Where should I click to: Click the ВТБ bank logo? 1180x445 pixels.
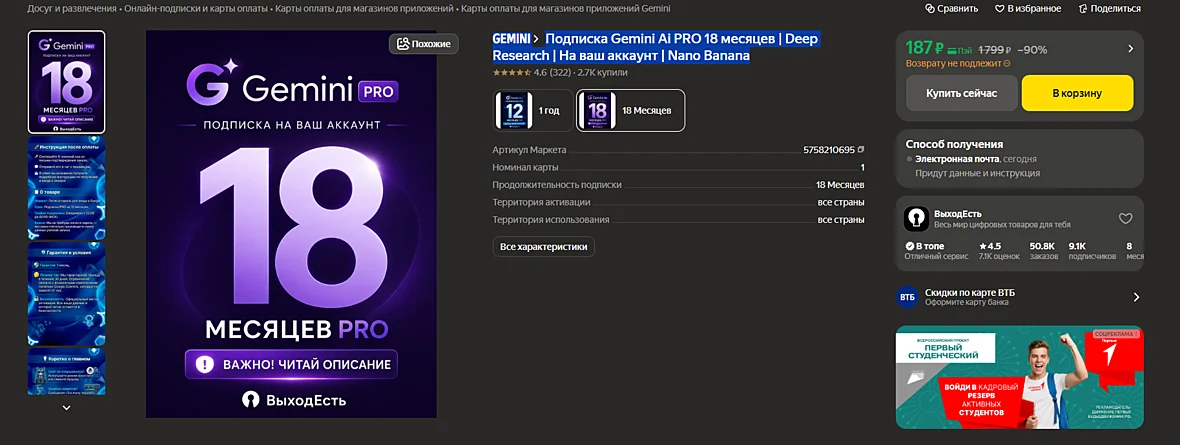907,297
